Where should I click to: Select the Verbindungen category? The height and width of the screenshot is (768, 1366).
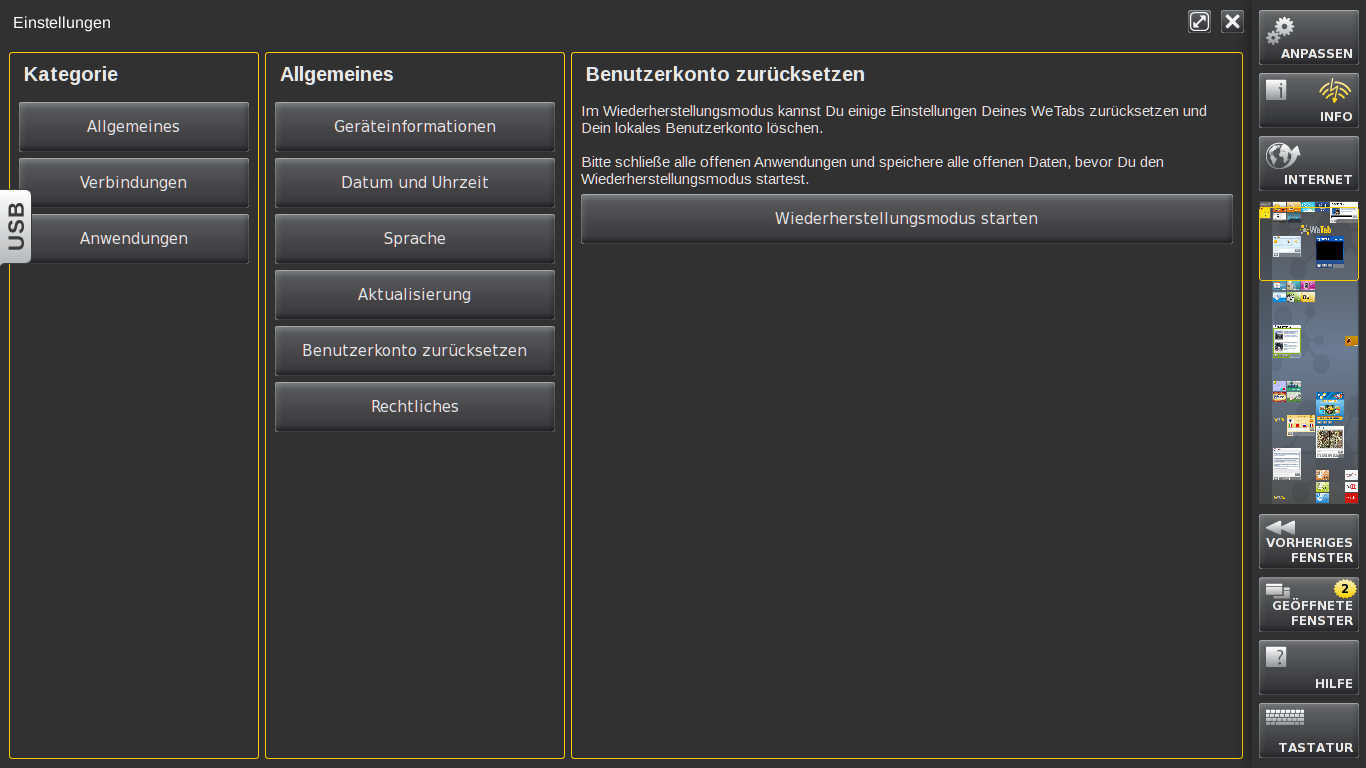point(133,183)
